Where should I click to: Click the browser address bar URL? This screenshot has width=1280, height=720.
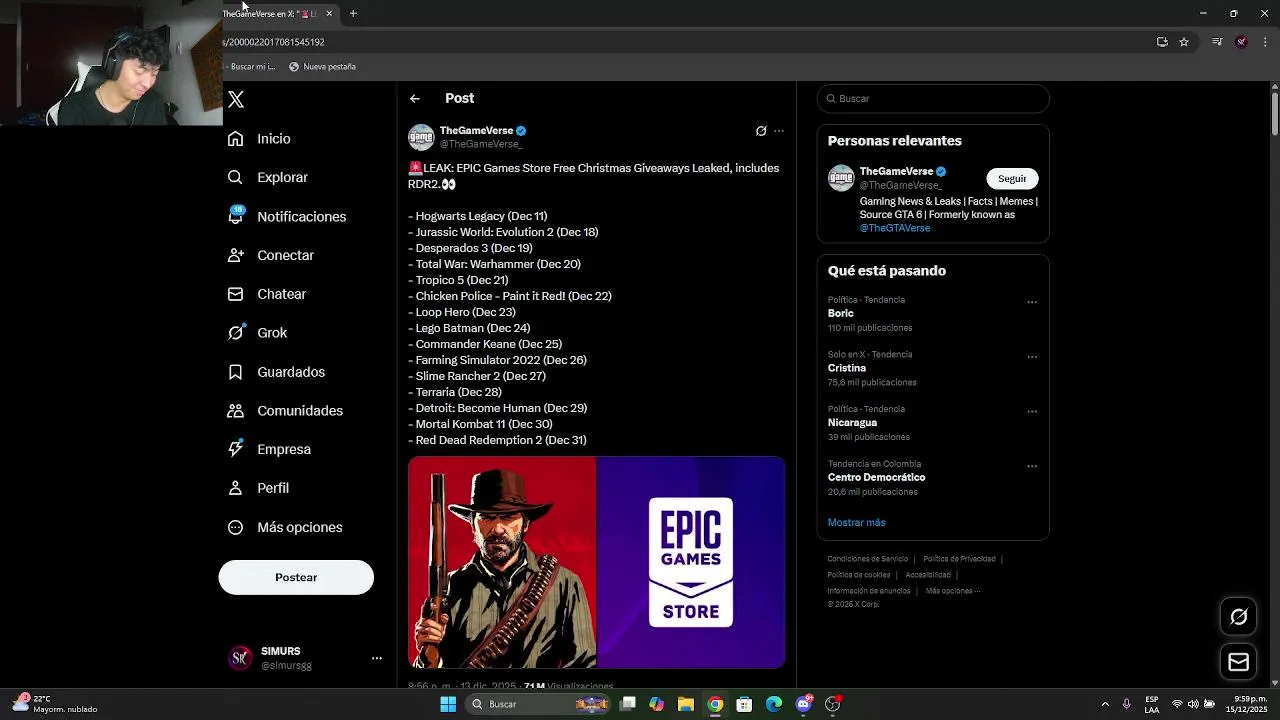[274, 42]
